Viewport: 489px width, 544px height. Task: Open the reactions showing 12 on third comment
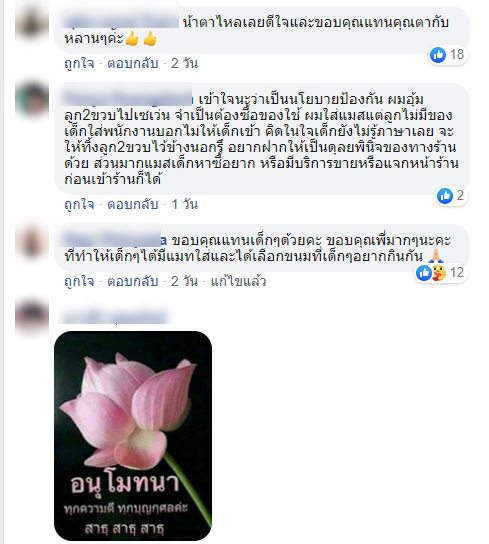(441, 273)
